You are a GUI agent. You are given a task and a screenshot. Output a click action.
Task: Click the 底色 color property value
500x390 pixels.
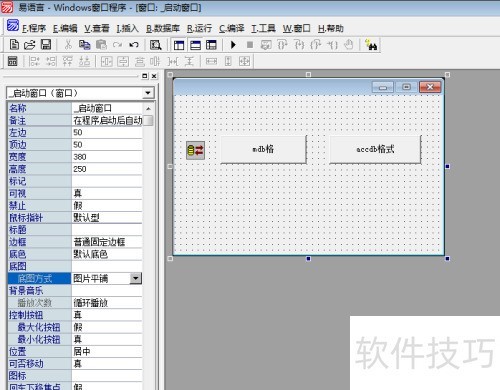point(107,254)
